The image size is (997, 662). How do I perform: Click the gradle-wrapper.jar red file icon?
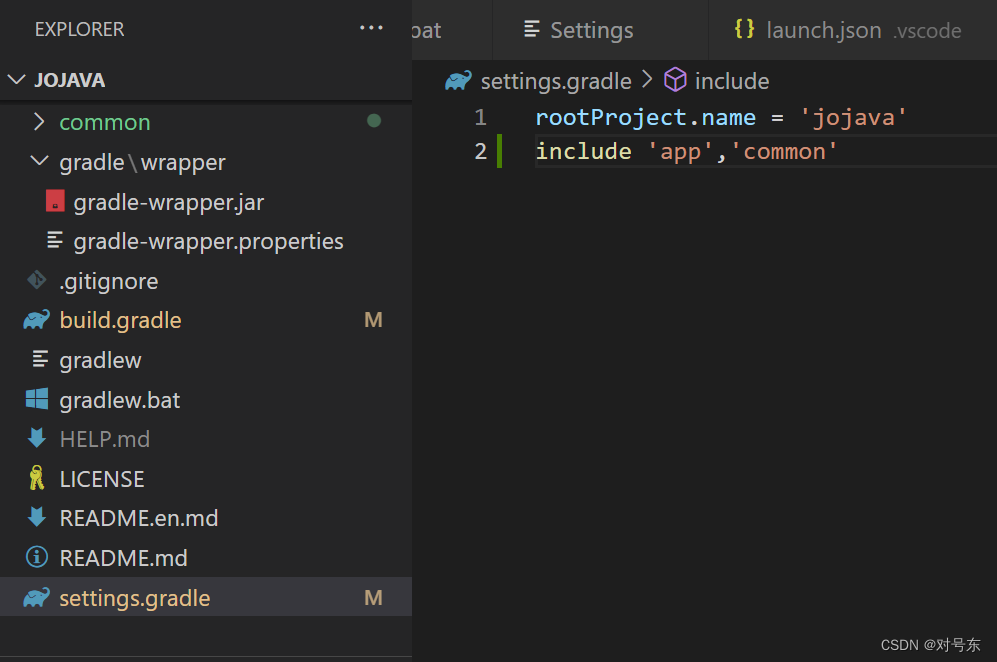coord(56,201)
